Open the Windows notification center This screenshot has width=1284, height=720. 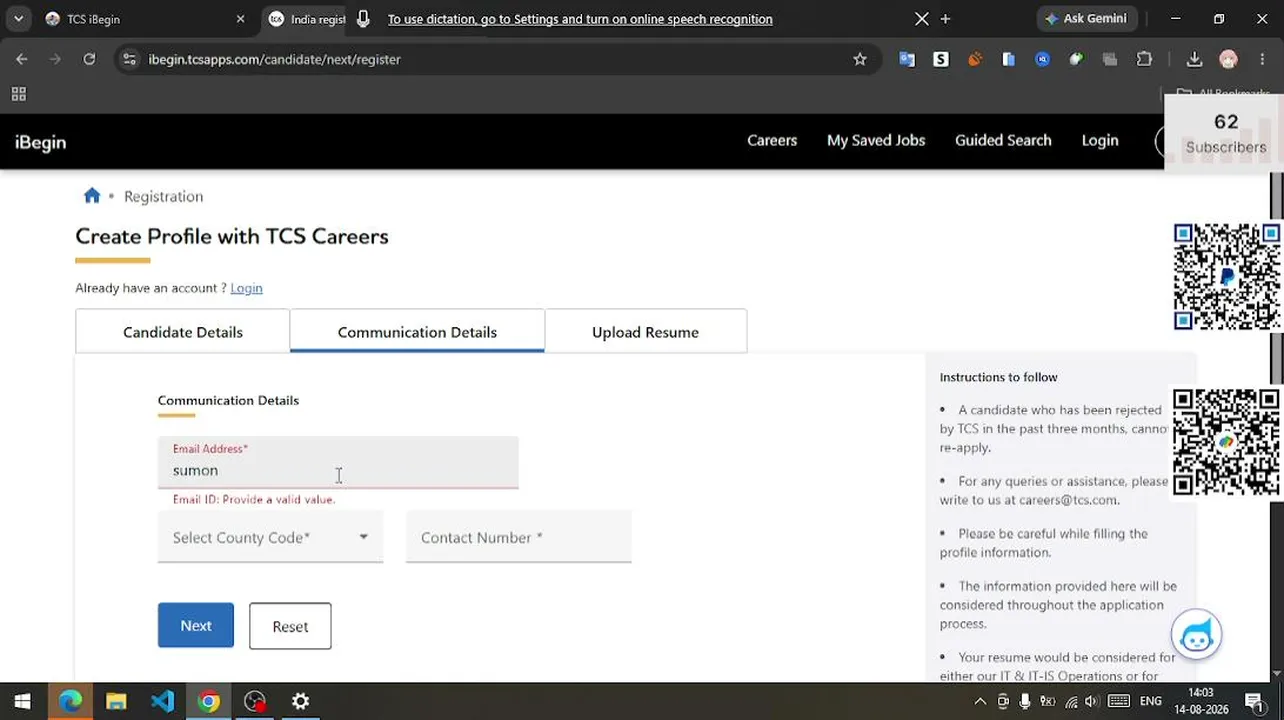1254,701
